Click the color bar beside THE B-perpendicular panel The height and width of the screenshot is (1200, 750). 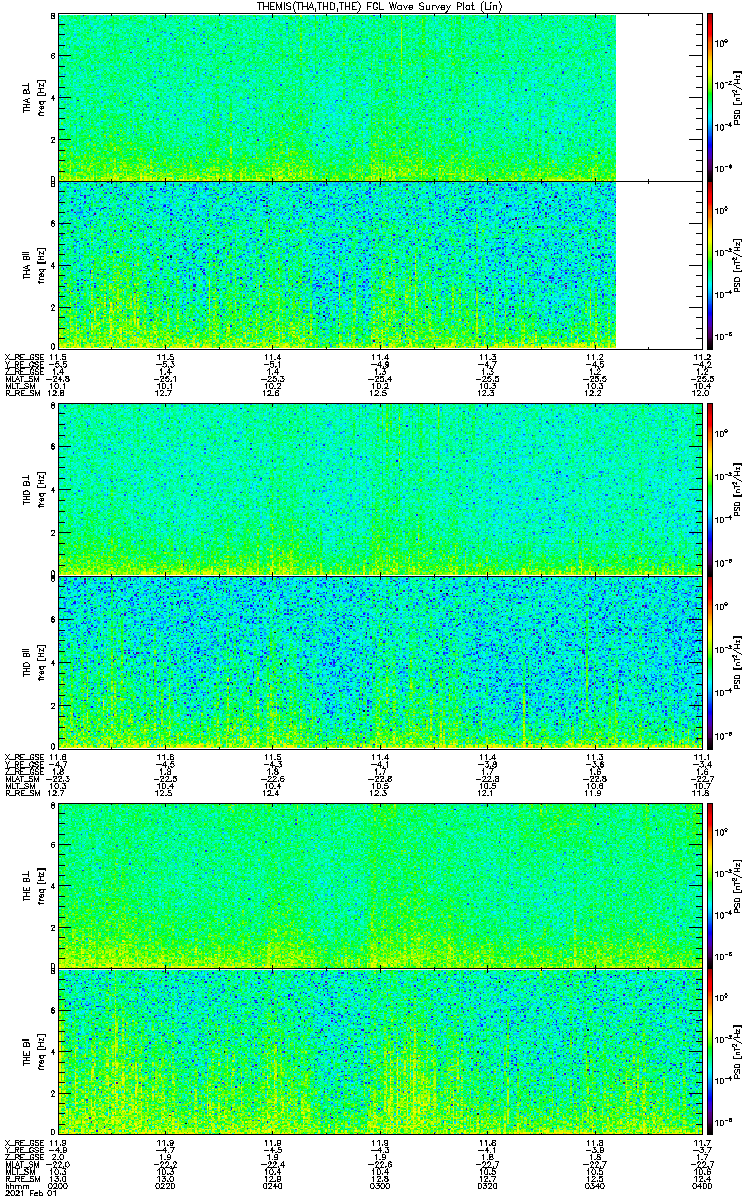[x=709, y=884]
